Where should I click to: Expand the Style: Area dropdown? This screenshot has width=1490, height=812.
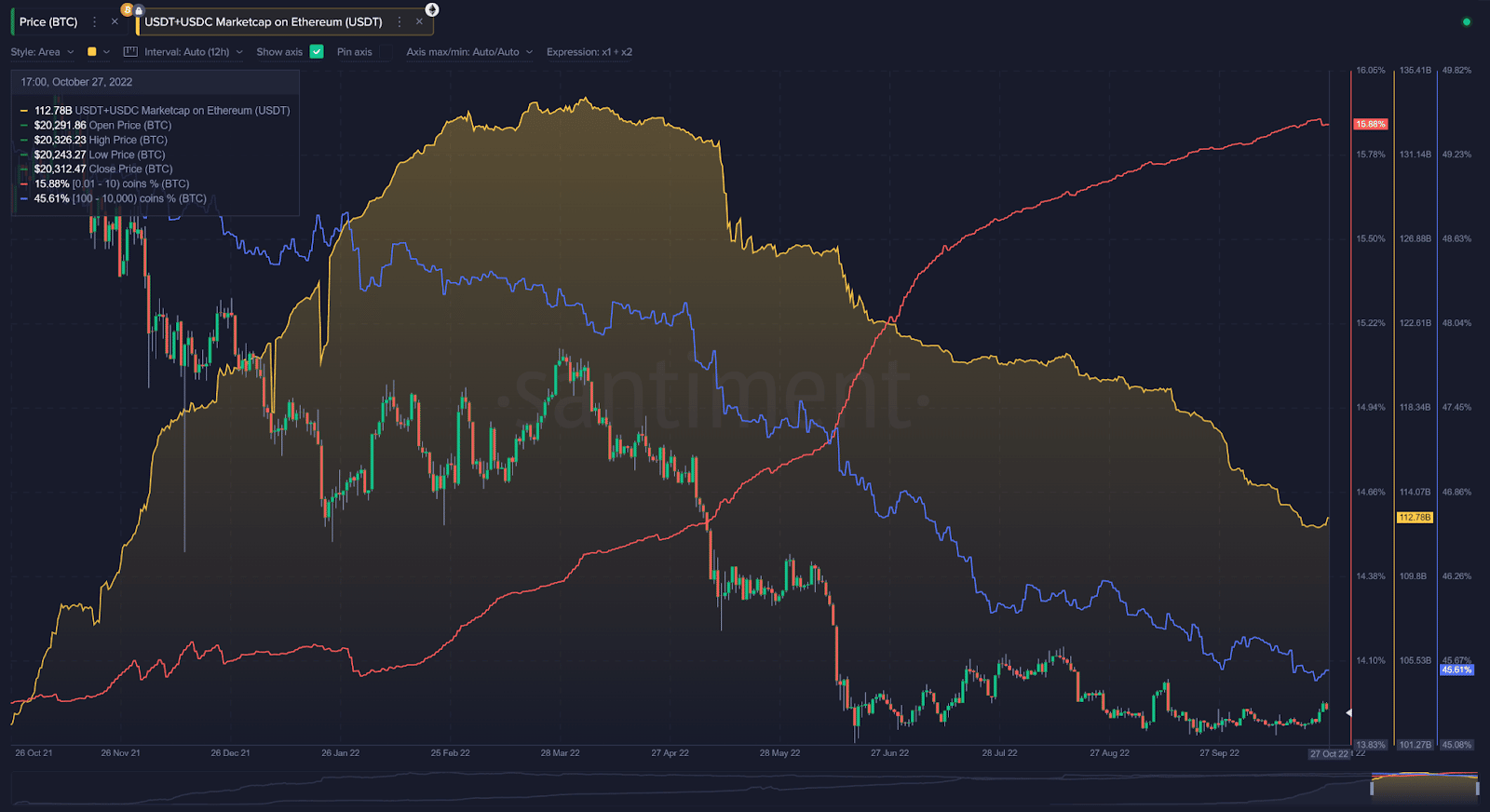(x=42, y=52)
